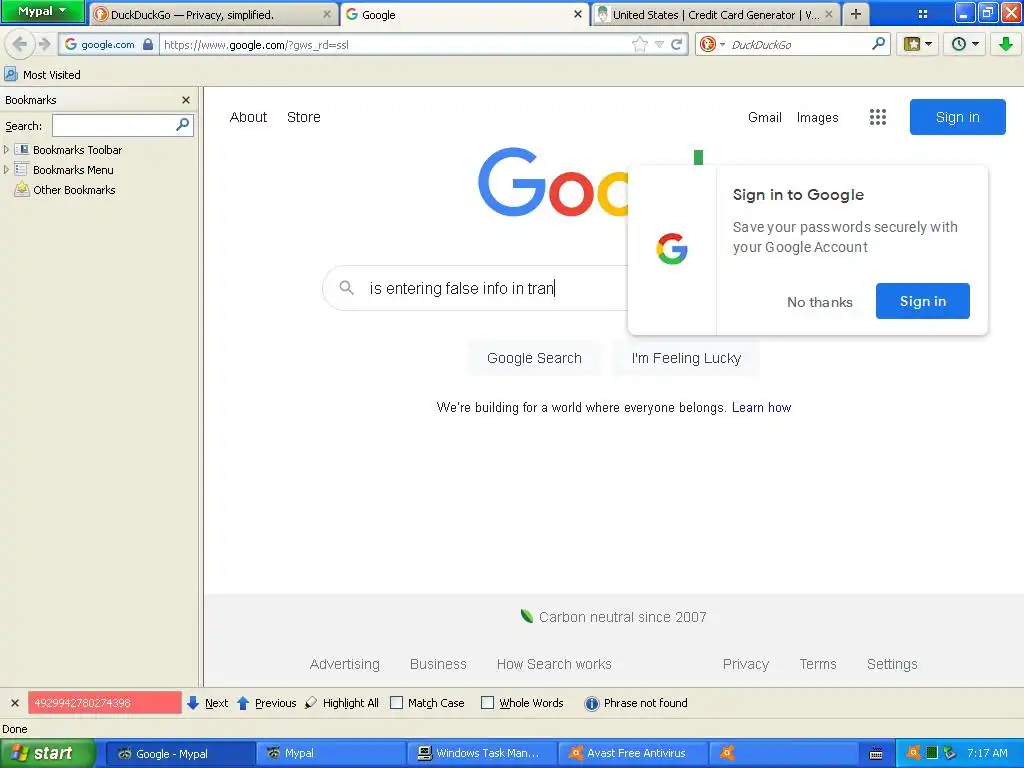
Task: Enable the Match Case checkbox
Action: tap(396, 703)
